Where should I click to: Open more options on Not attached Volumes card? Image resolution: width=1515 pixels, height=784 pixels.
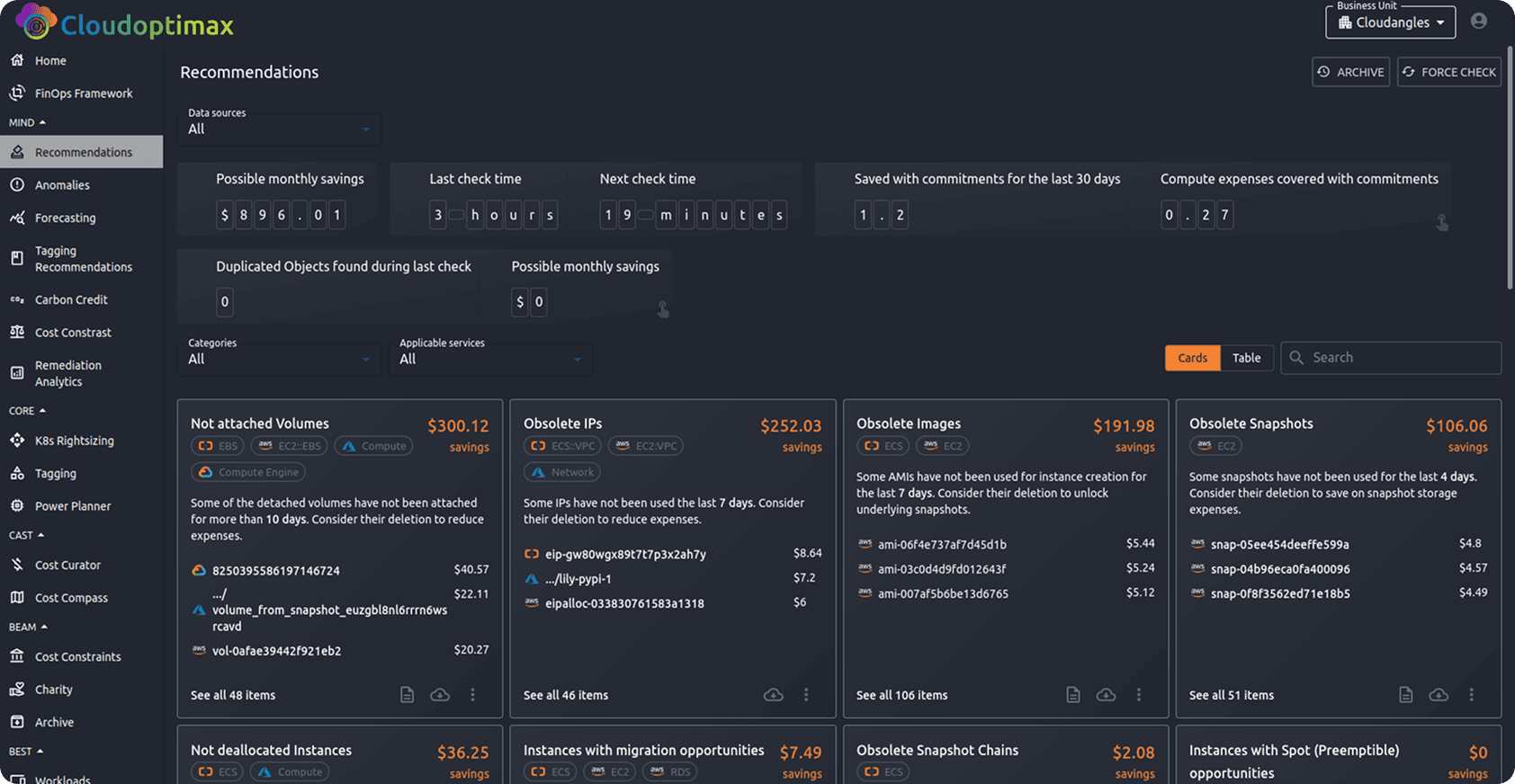click(x=472, y=694)
